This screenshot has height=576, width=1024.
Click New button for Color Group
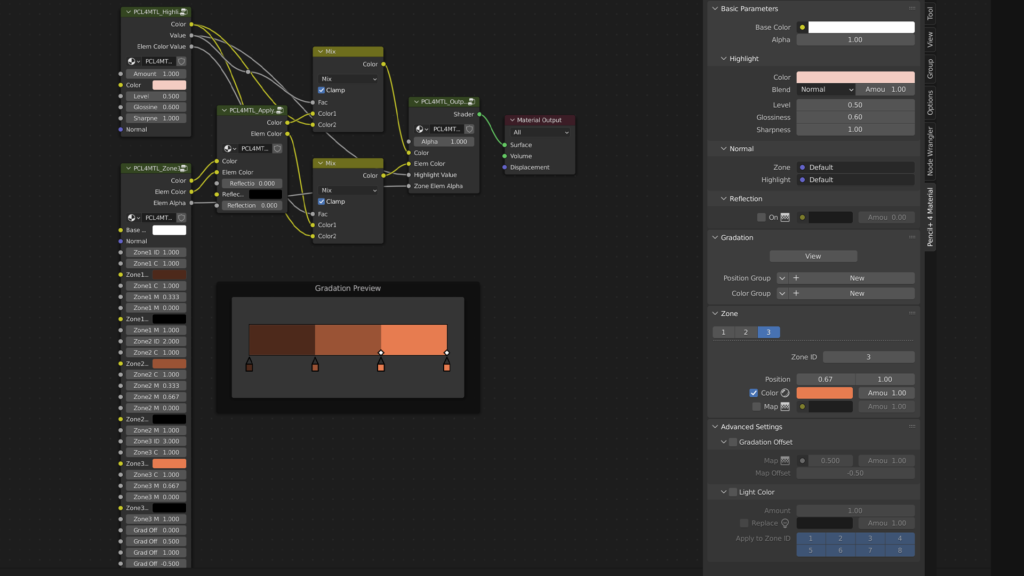pyautogui.click(x=856, y=294)
